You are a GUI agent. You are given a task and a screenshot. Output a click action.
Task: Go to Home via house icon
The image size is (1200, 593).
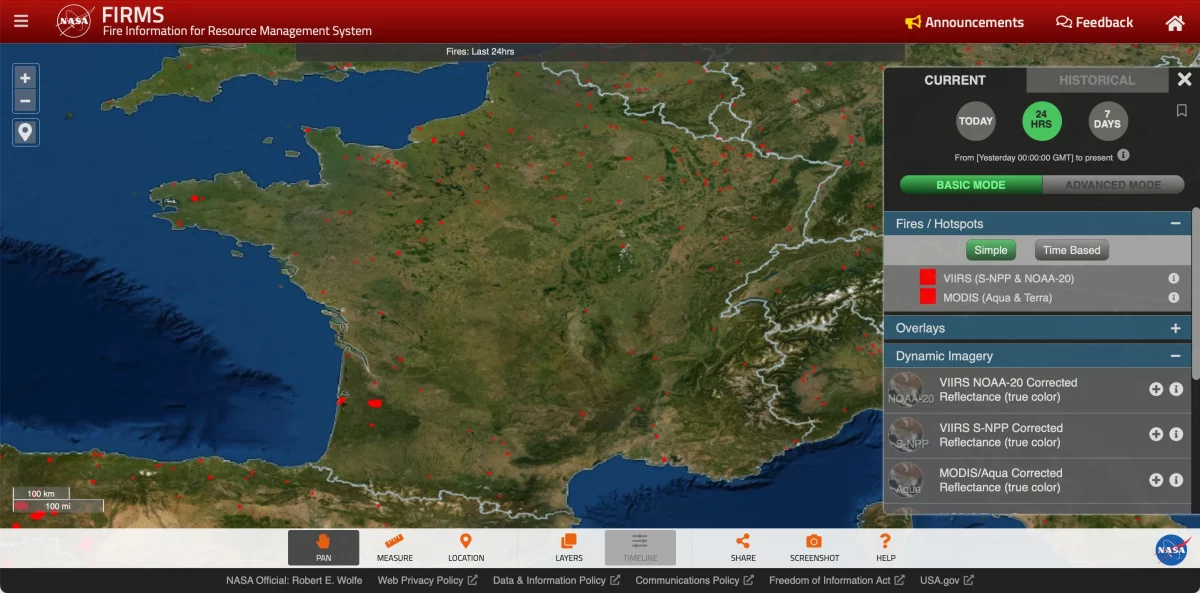[1175, 22]
